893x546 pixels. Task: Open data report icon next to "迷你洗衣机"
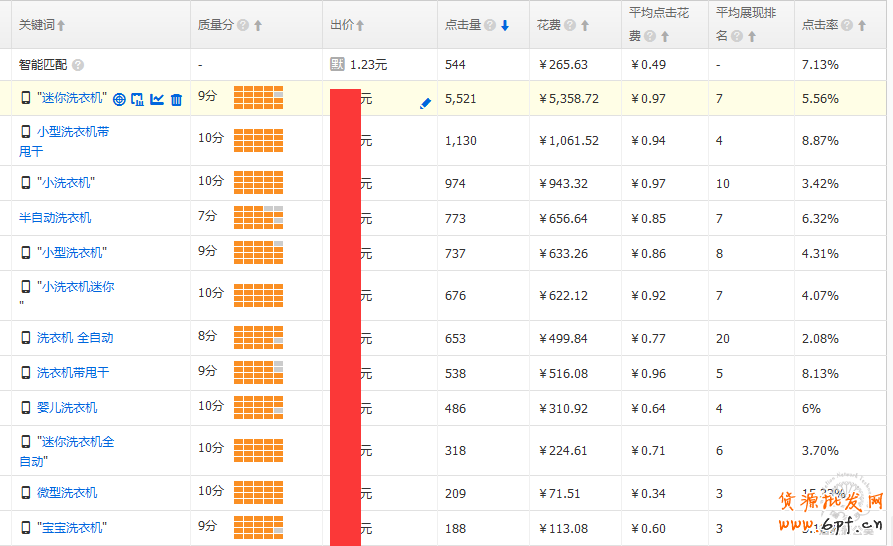click(138, 99)
